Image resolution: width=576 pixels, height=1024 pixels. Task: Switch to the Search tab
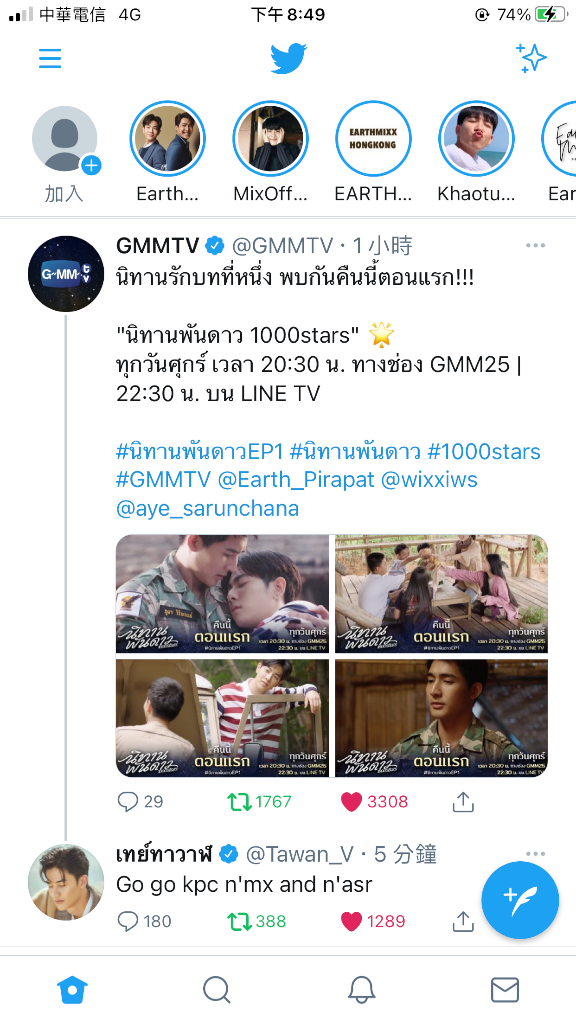click(216, 989)
